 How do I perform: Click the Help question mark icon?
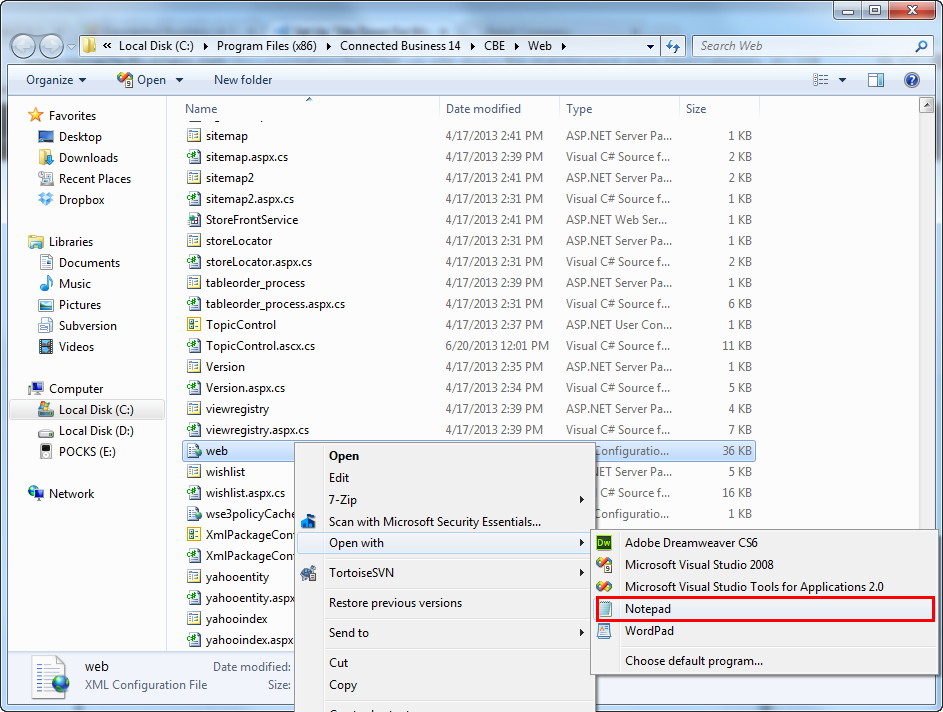point(911,80)
